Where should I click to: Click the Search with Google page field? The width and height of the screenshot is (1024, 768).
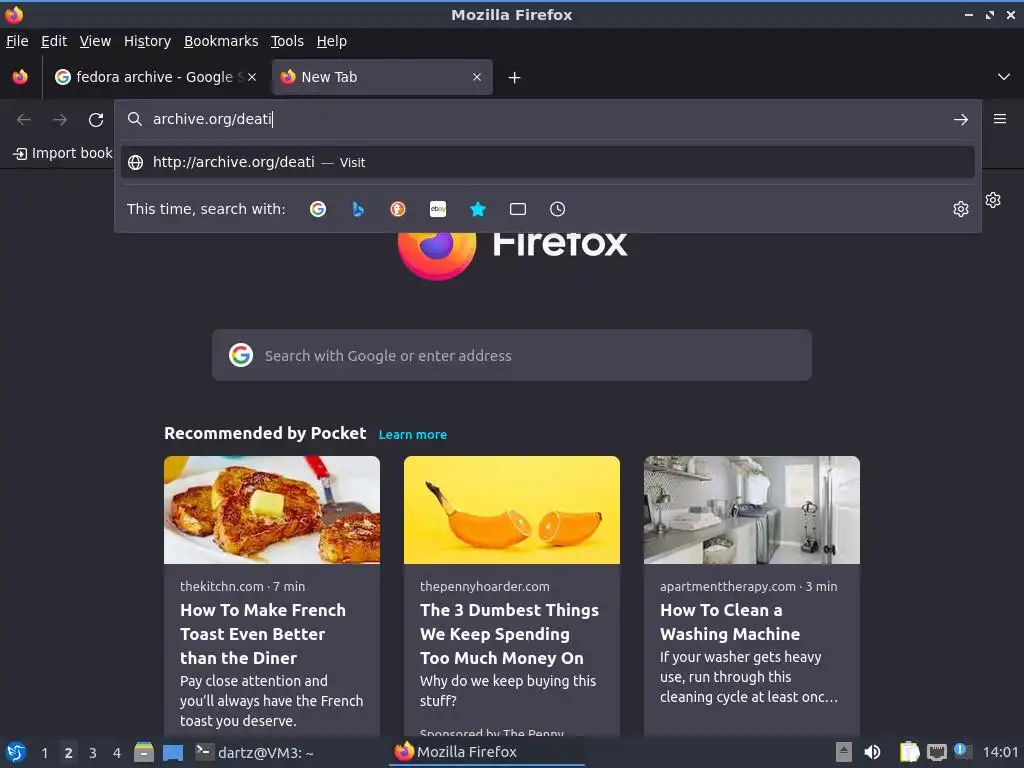click(x=512, y=355)
